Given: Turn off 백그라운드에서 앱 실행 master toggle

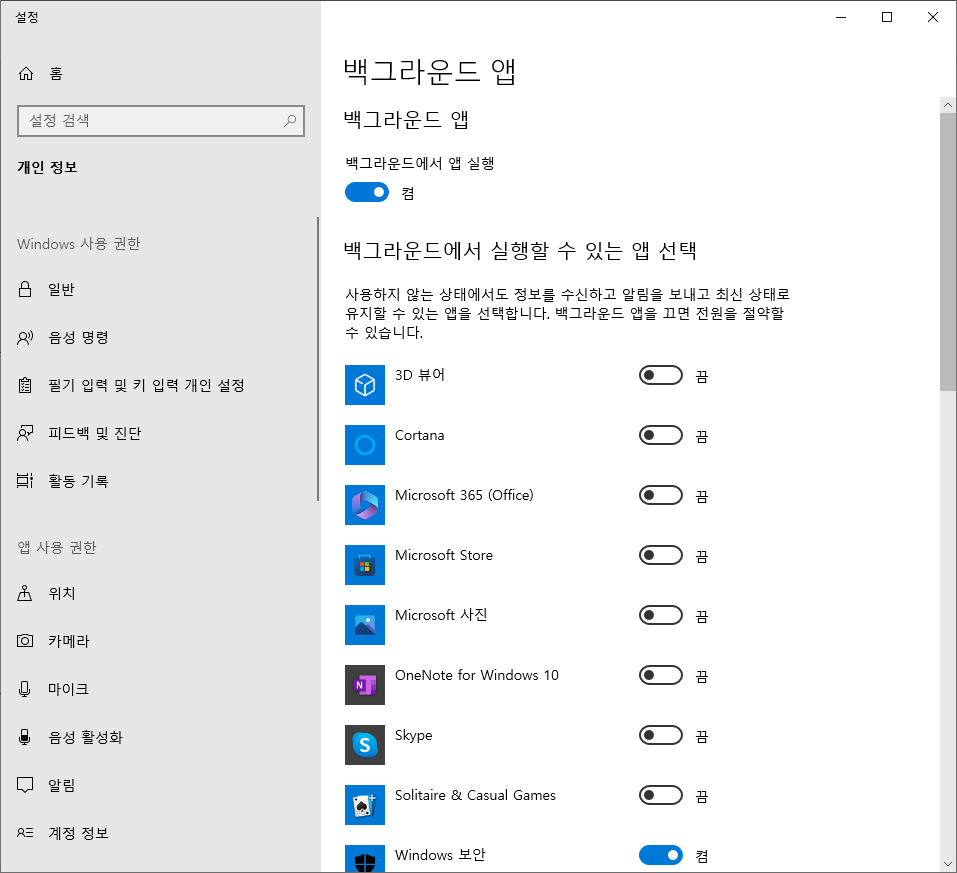Looking at the screenshot, I should click(367, 192).
